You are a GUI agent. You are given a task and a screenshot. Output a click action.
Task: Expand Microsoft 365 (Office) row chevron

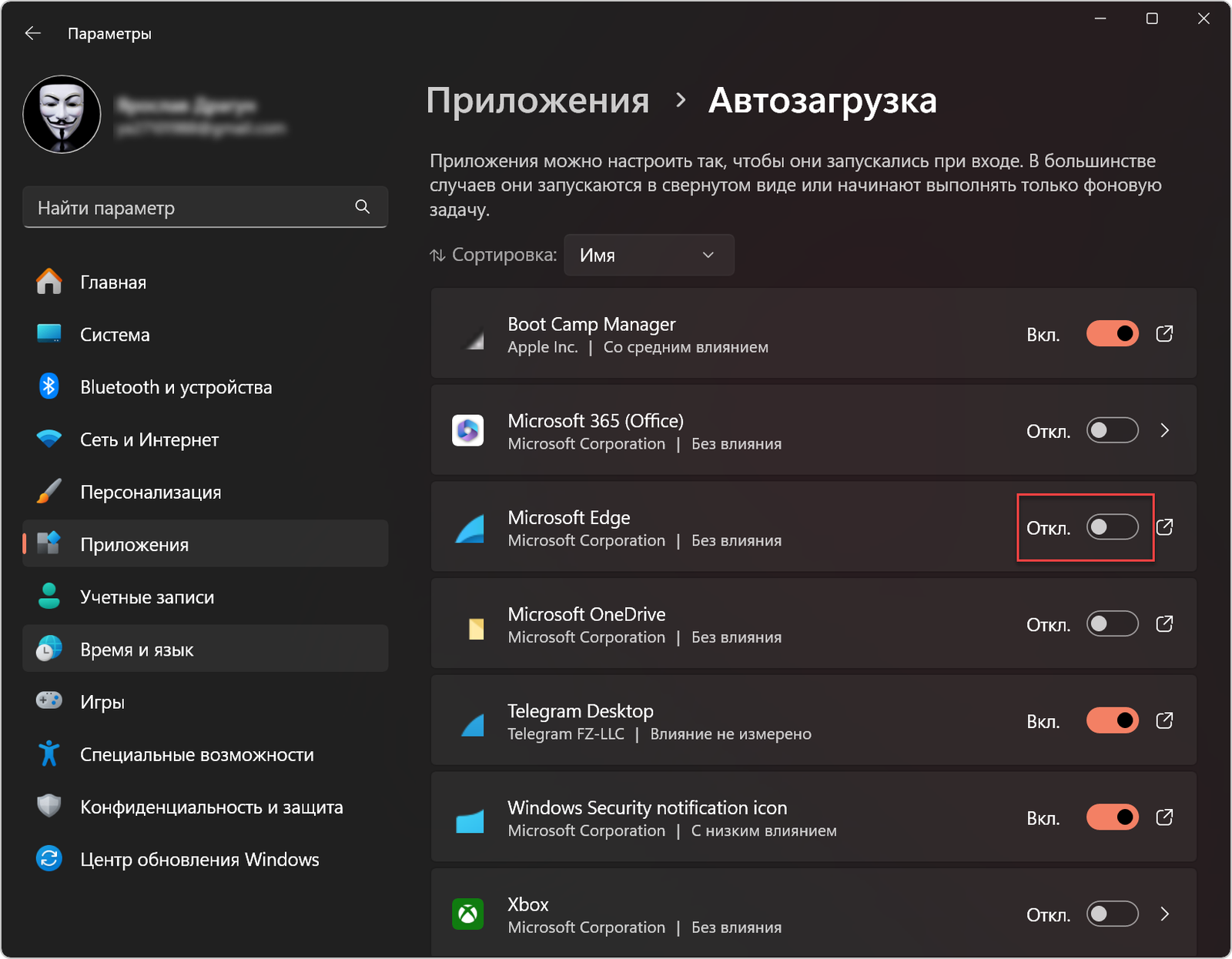(1164, 430)
